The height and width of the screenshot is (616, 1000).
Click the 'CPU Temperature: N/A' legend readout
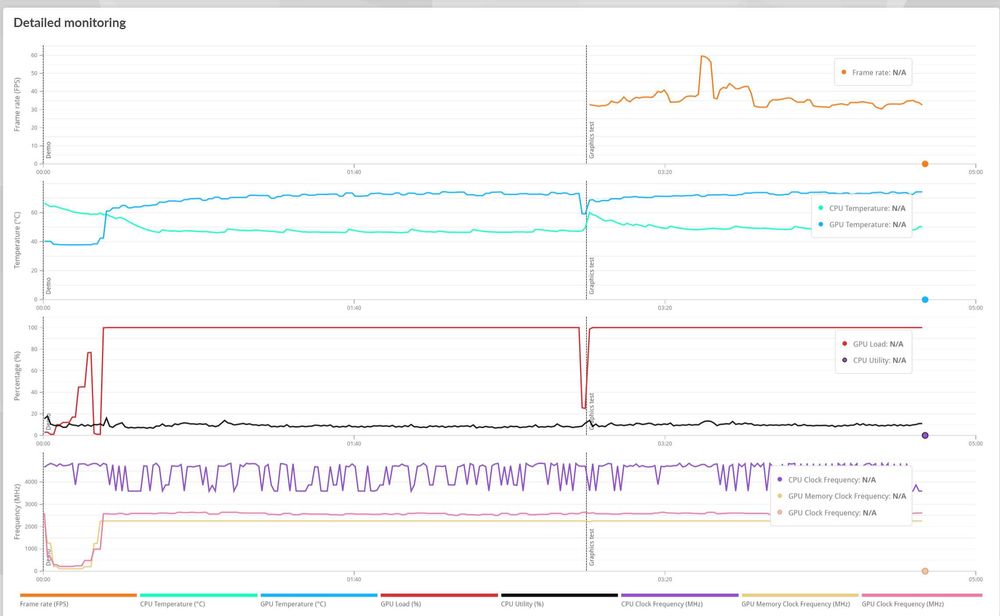click(x=862, y=209)
